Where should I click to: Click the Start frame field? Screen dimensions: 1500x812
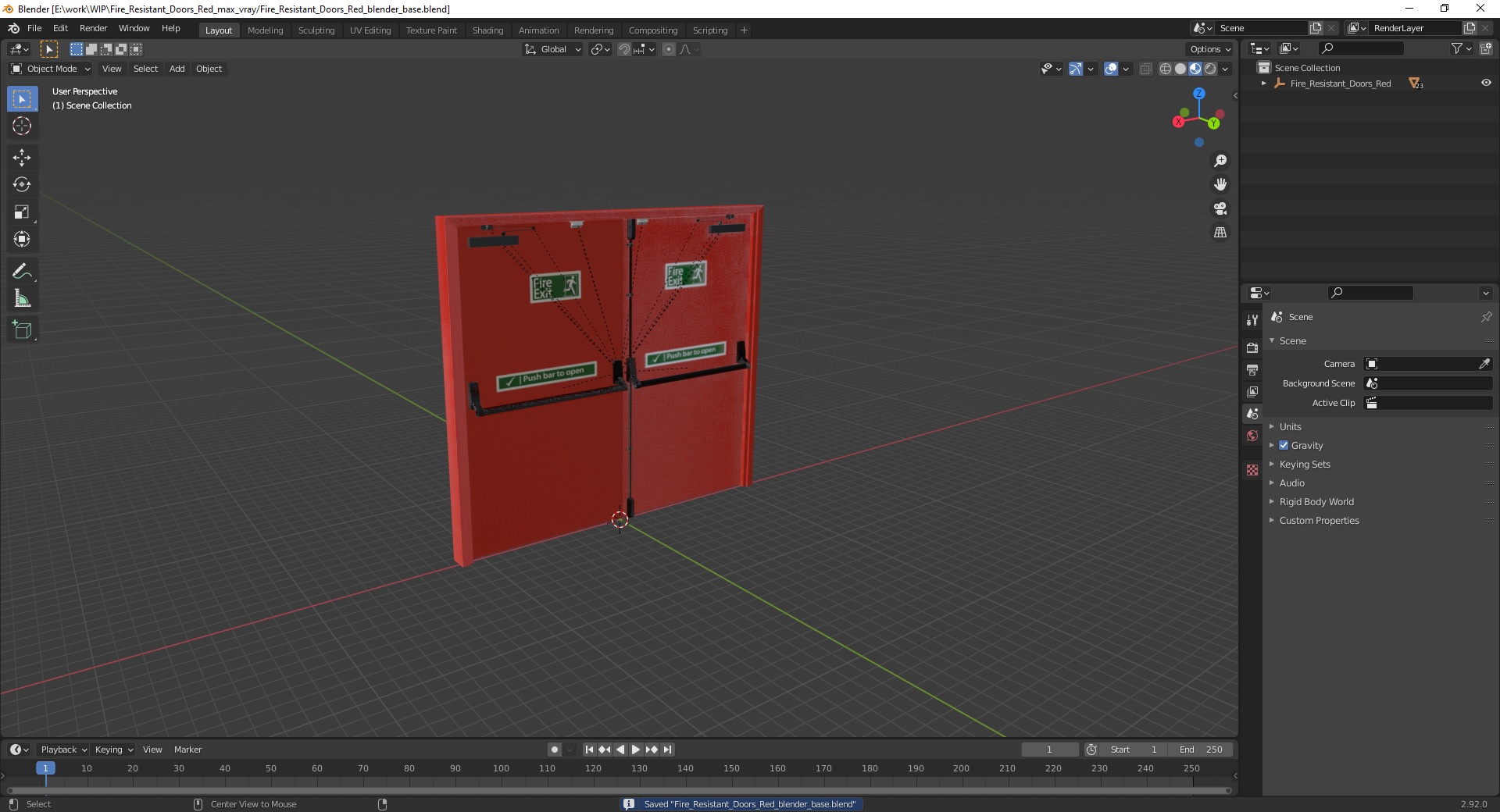click(1134, 750)
